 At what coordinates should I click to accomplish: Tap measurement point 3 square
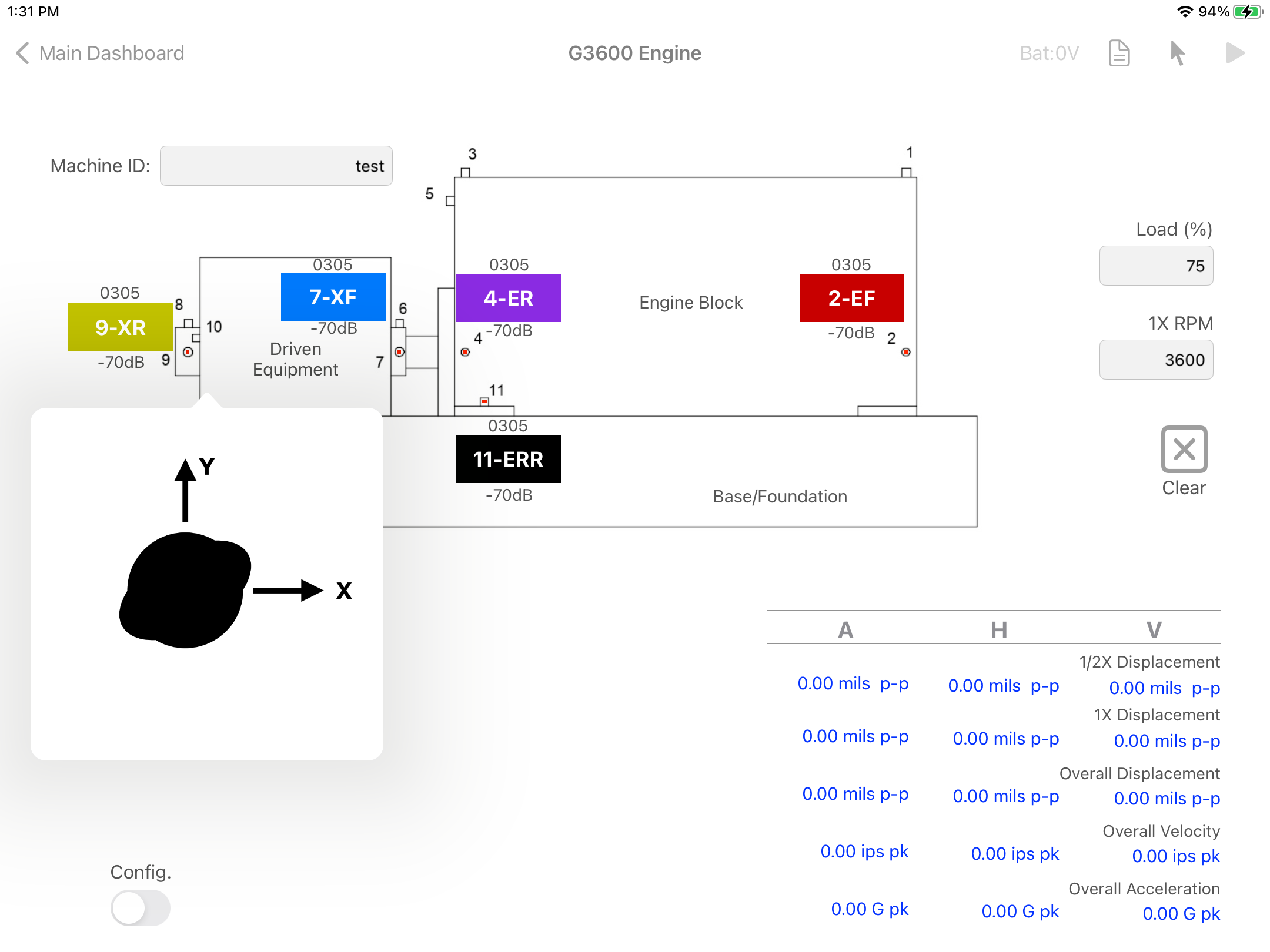tap(465, 172)
